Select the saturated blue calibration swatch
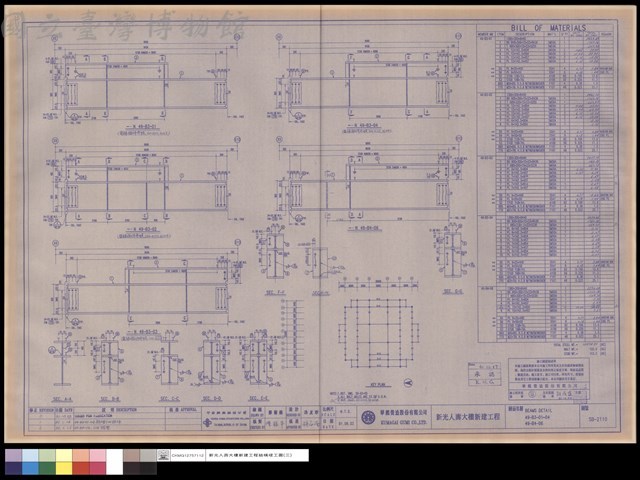Image resolution: width=640 pixels, height=480 pixels. tap(30, 468)
